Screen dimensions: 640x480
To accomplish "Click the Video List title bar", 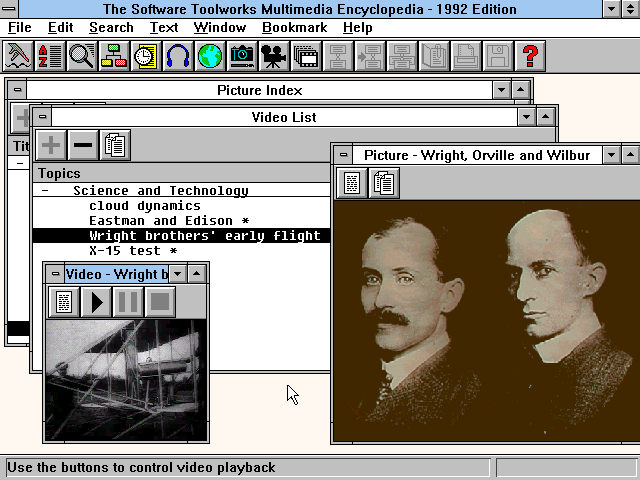I will point(284,117).
